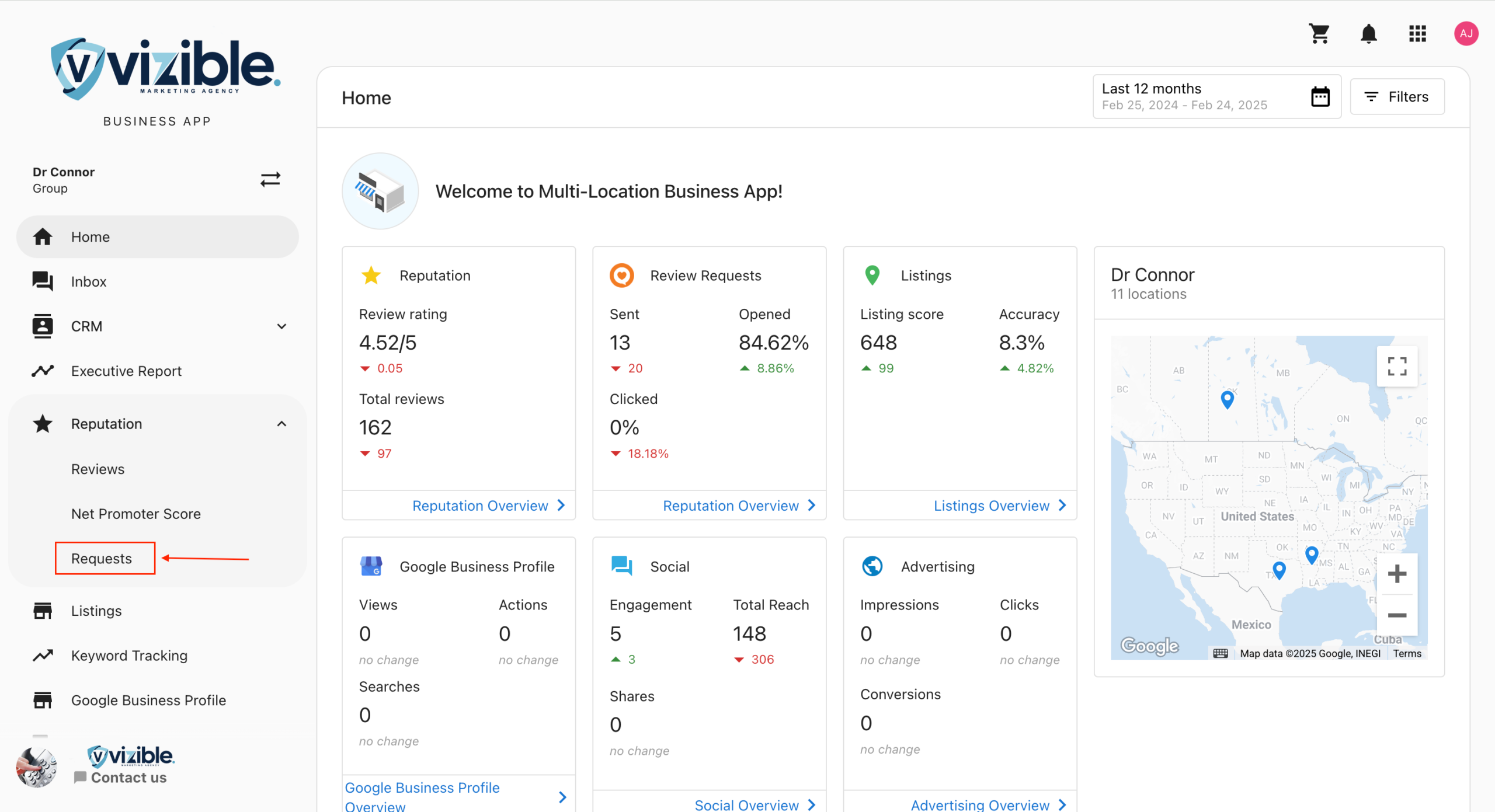
Task: Open notifications bell
Action: (x=1368, y=34)
